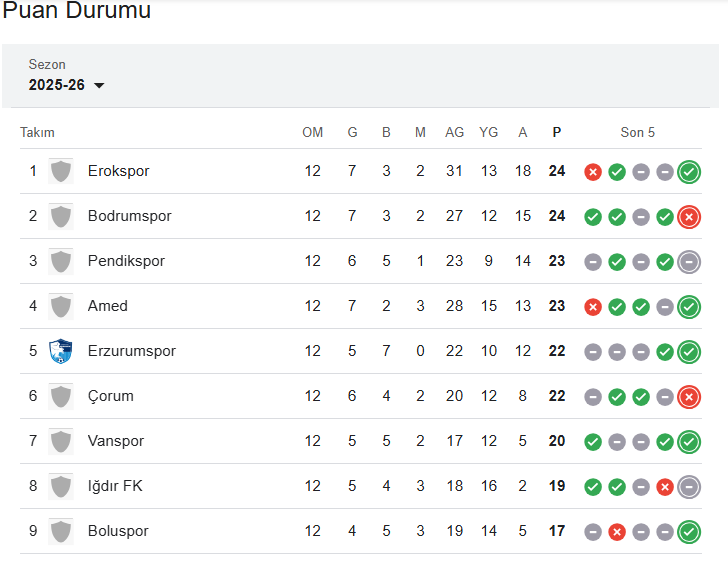Click the Erokspor shield logo

tap(61, 171)
